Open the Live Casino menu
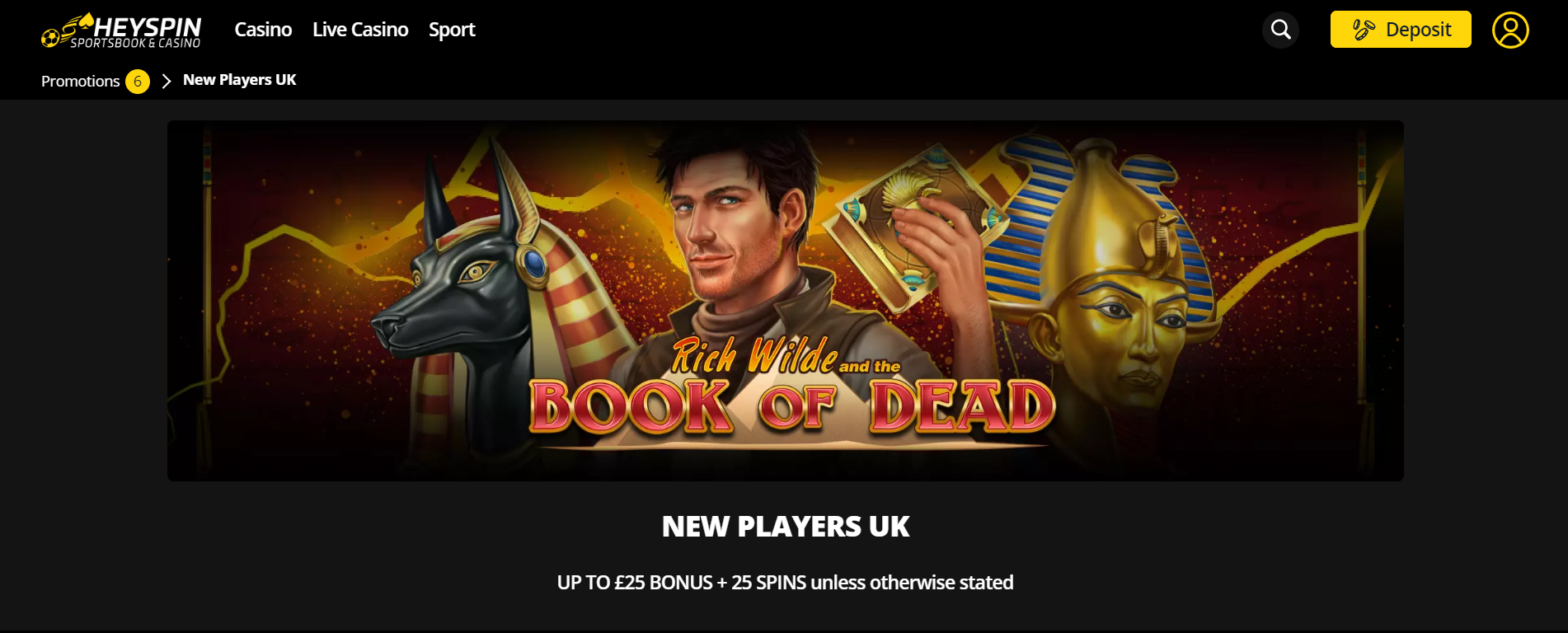Screen dimensions: 1568x633 pyautogui.click(x=360, y=30)
